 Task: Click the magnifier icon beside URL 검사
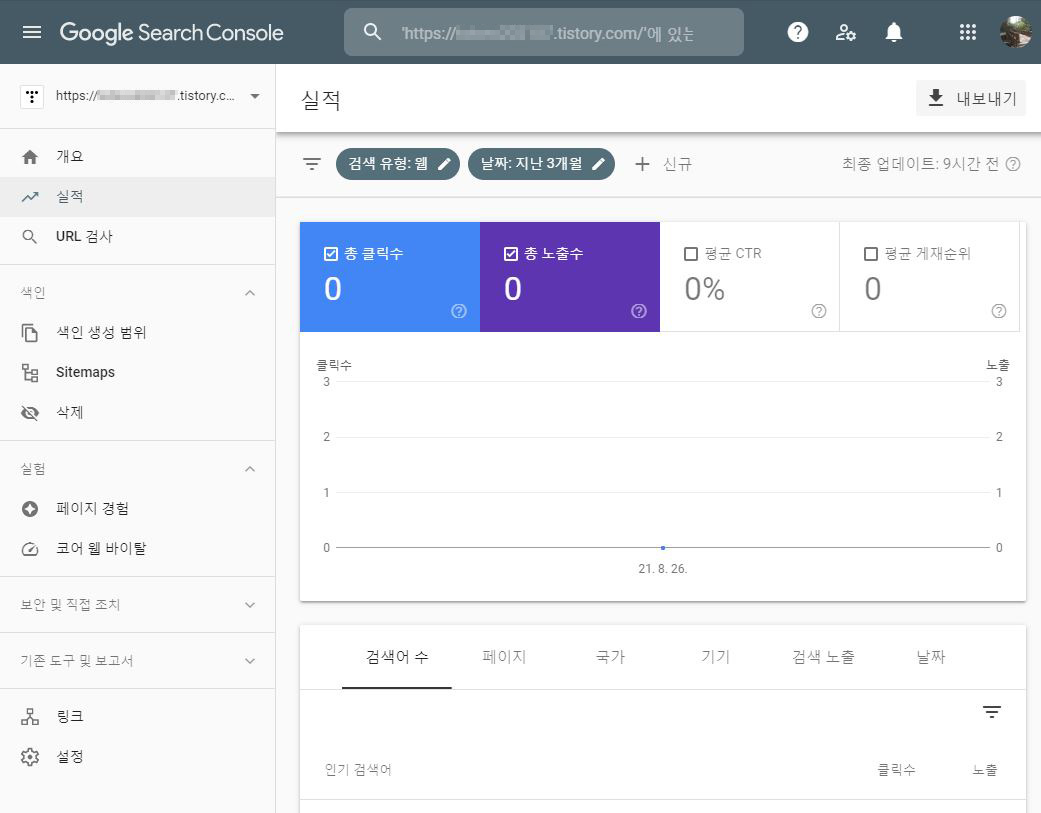29,237
